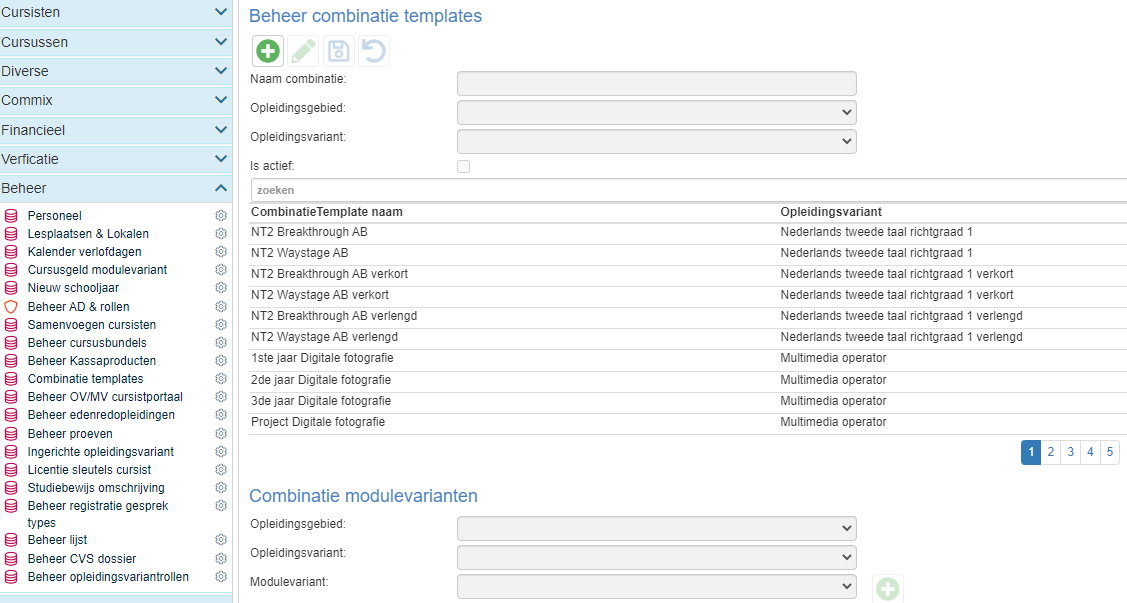
Task: Click gear icon next to Cursusgeld modulevariant
Action: (x=221, y=270)
